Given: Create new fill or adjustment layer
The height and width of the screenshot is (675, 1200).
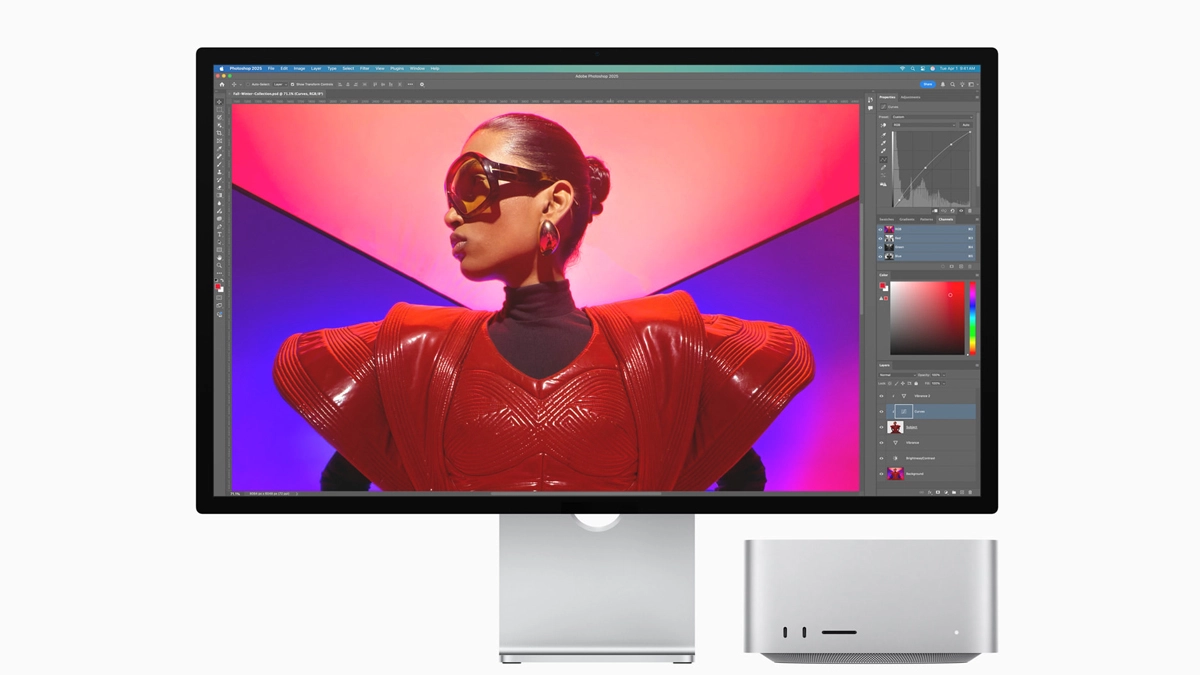Looking at the screenshot, I should coord(946,492).
